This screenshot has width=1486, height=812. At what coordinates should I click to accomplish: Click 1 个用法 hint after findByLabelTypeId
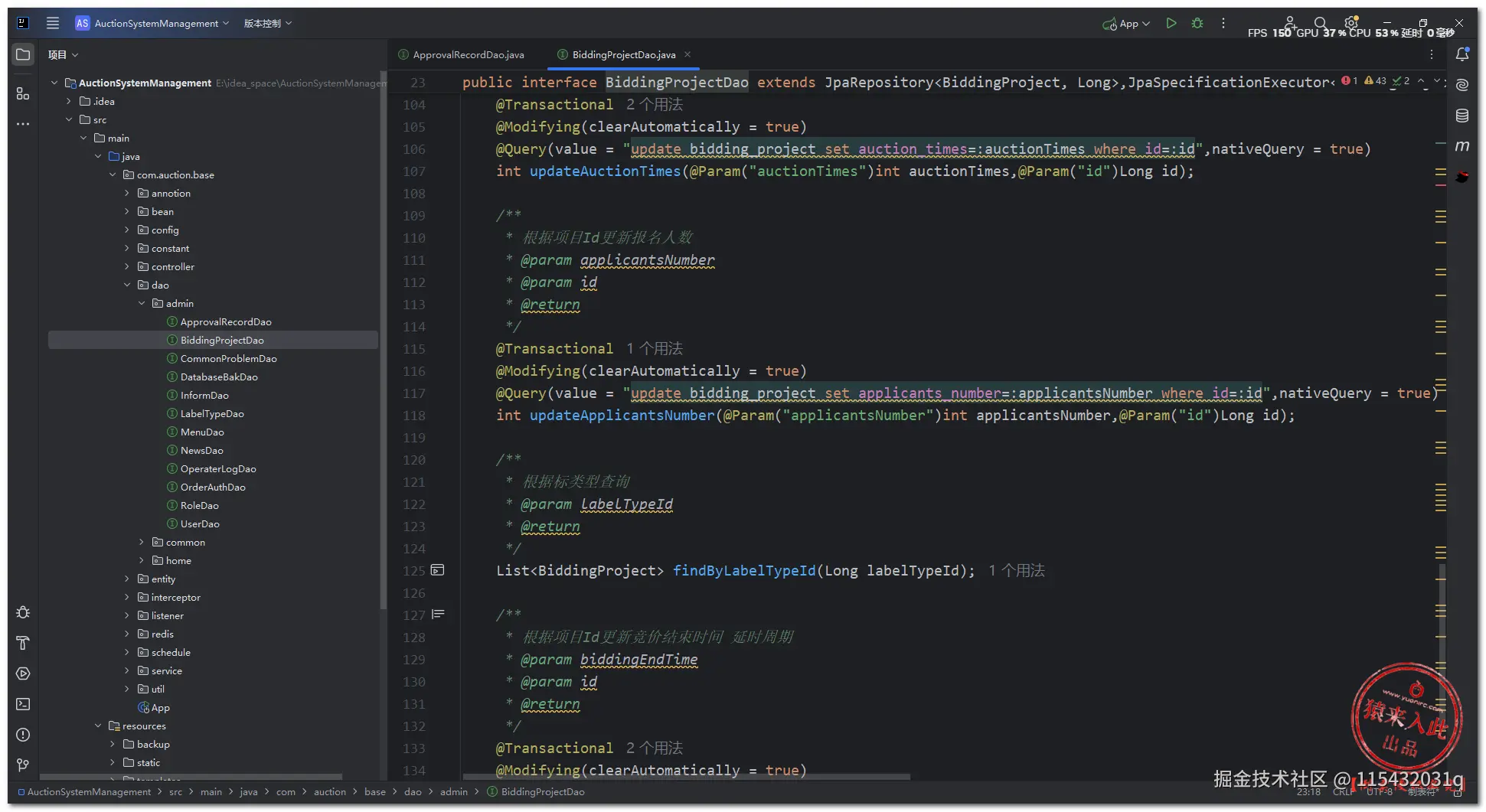coord(1016,570)
